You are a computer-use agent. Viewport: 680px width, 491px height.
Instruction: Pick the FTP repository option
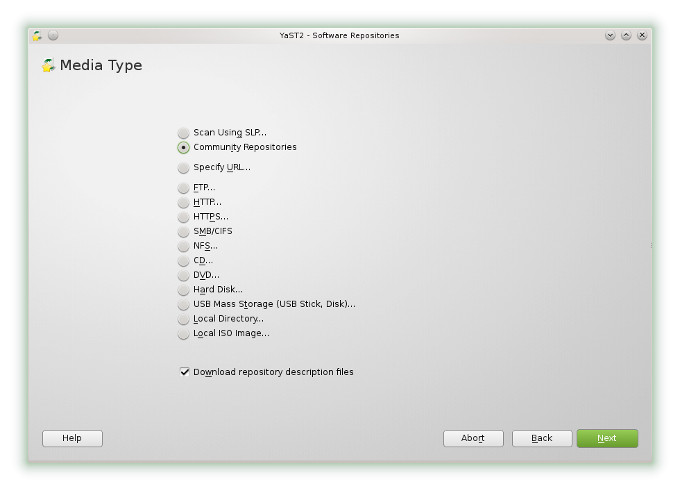pos(183,188)
